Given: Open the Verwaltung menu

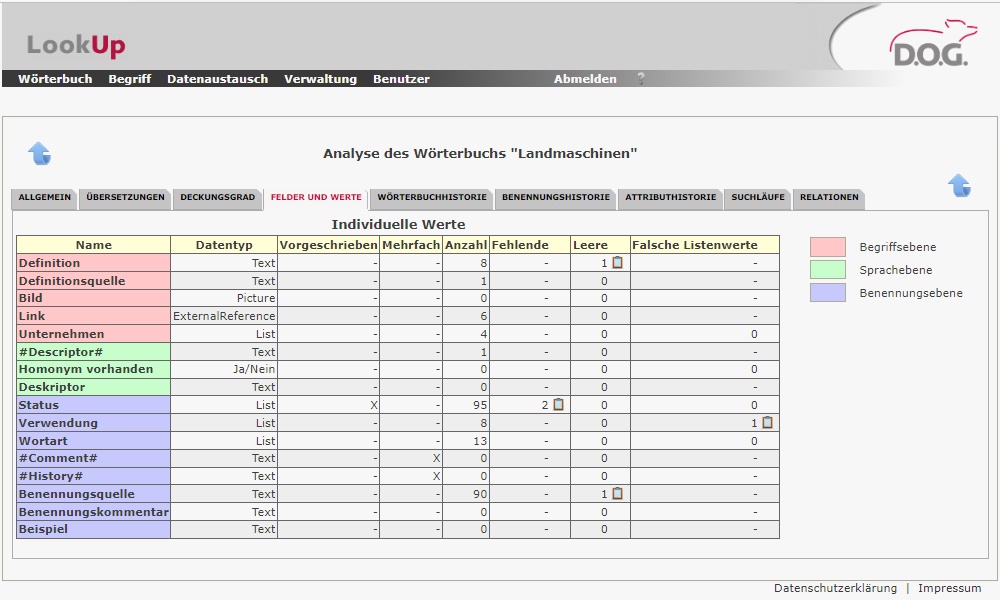Looking at the screenshot, I should 320,79.
